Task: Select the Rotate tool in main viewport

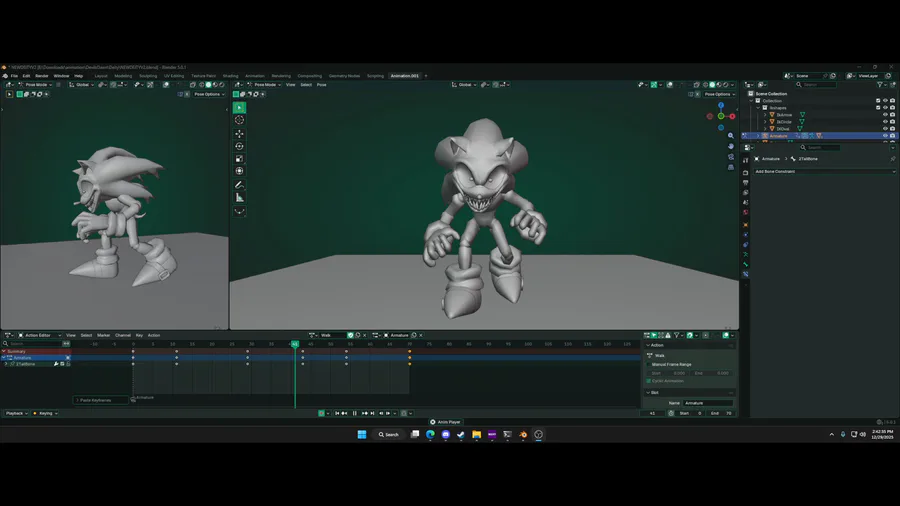Action: 239,146
